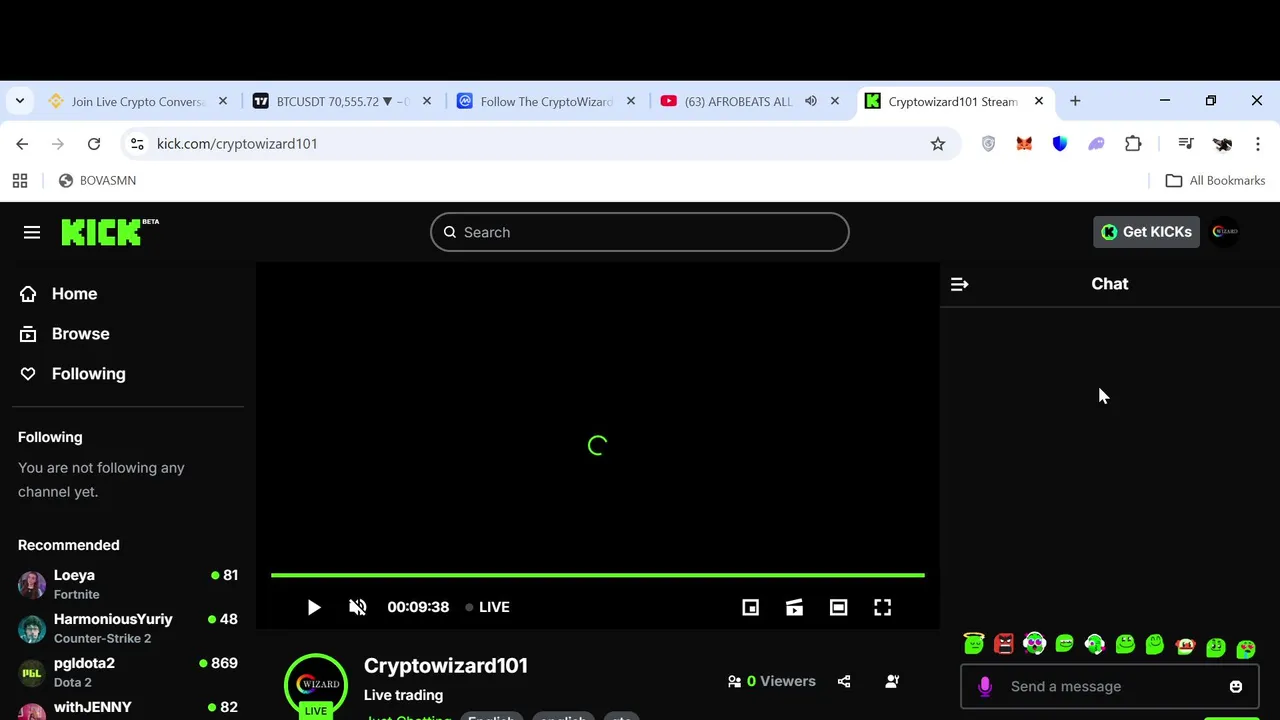The width and height of the screenshot is (1280, 720).
Task: Click the Get KICKs button
Action: [1146, 232]
